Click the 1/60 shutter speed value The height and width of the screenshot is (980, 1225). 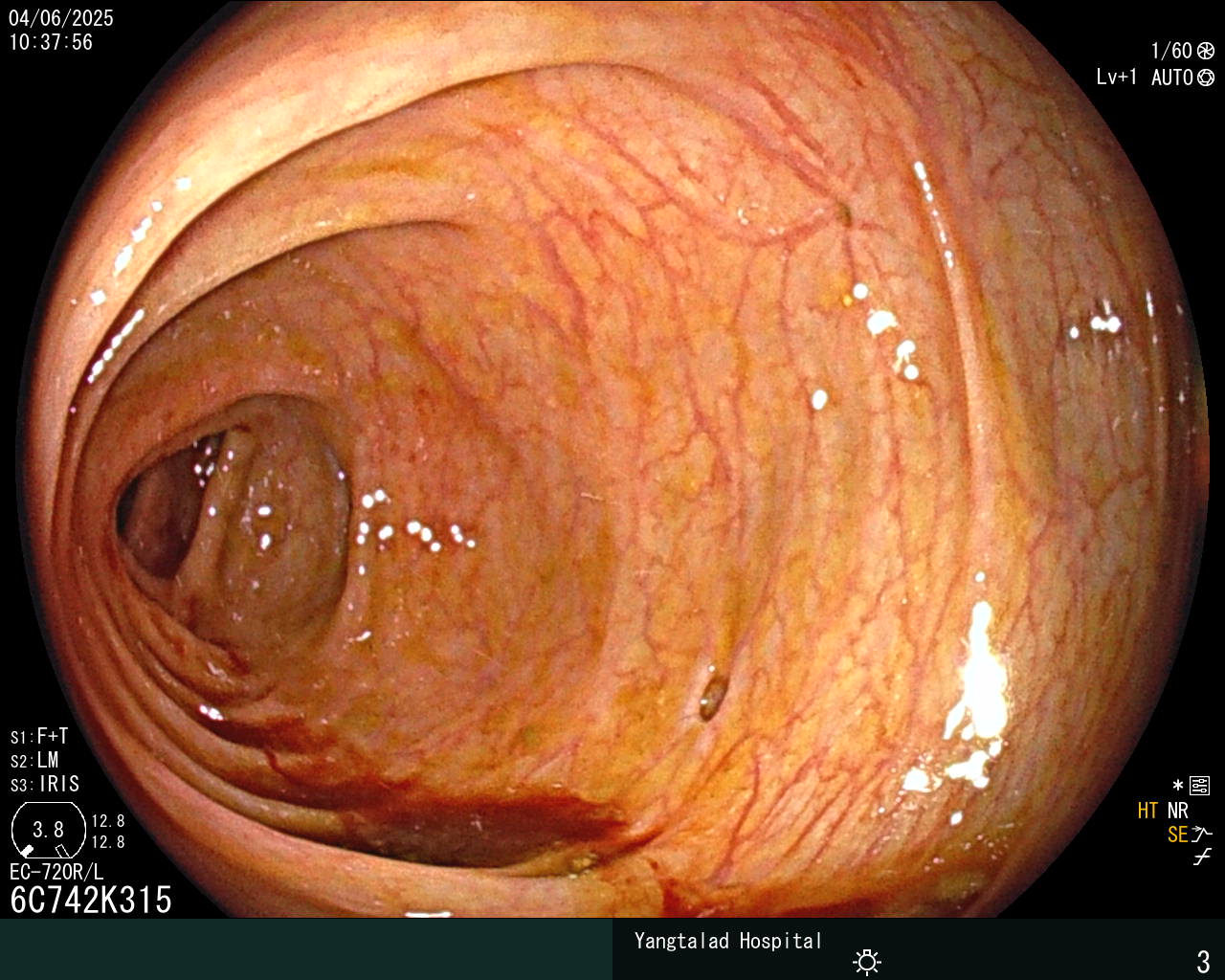pyautogui.click(x=1171, y=51)
